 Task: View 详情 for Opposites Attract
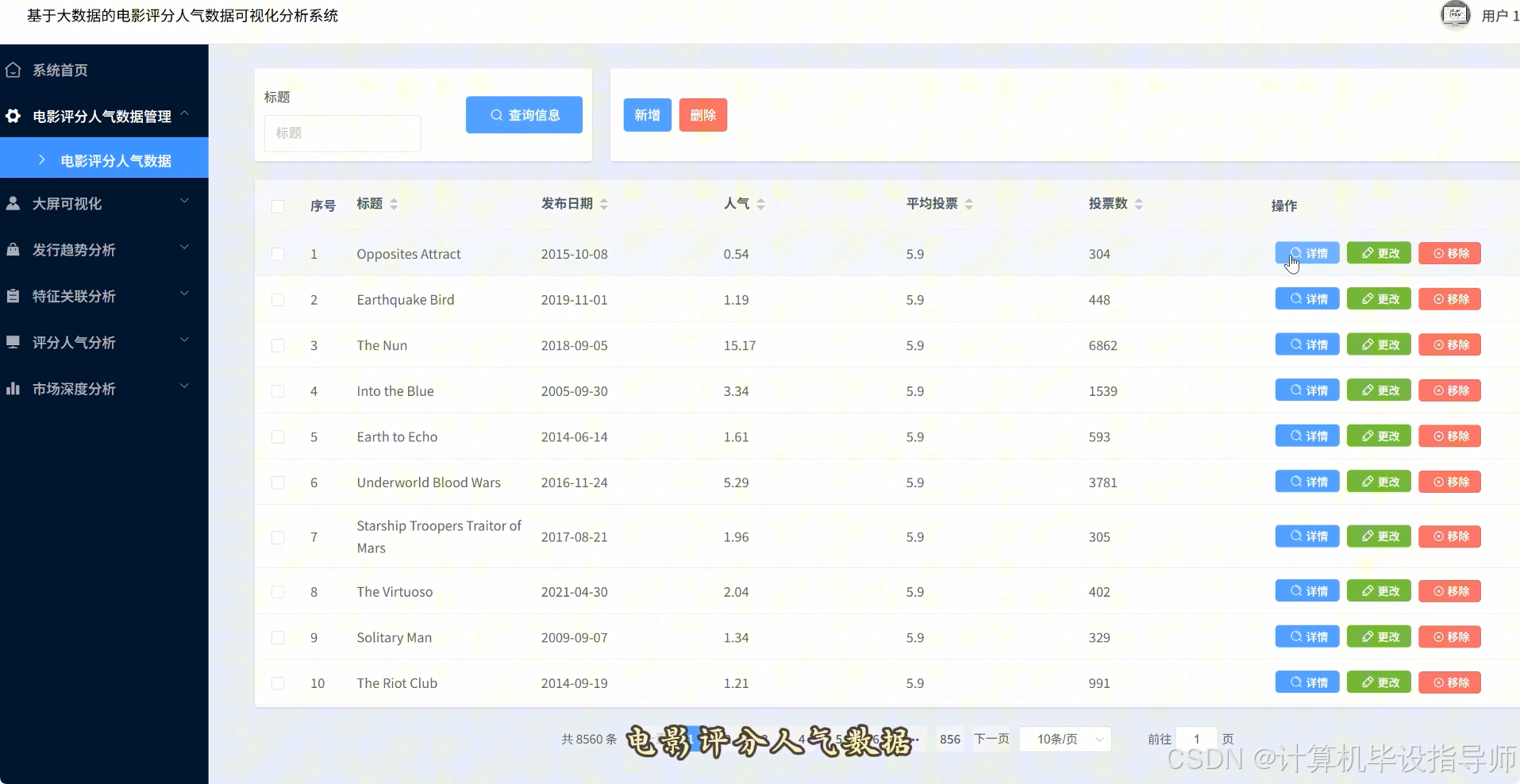pos(1307,253)
